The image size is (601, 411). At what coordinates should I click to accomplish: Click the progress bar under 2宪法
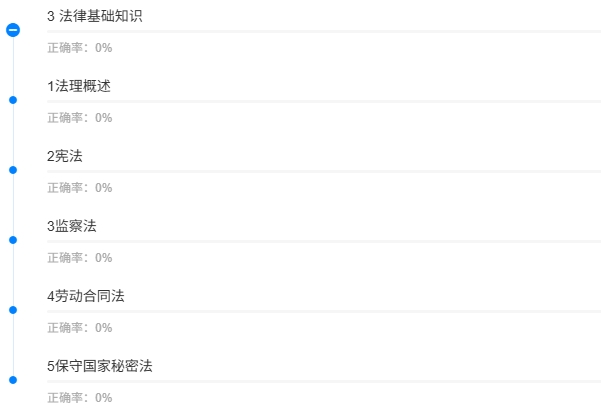click(x=324, y=171)
